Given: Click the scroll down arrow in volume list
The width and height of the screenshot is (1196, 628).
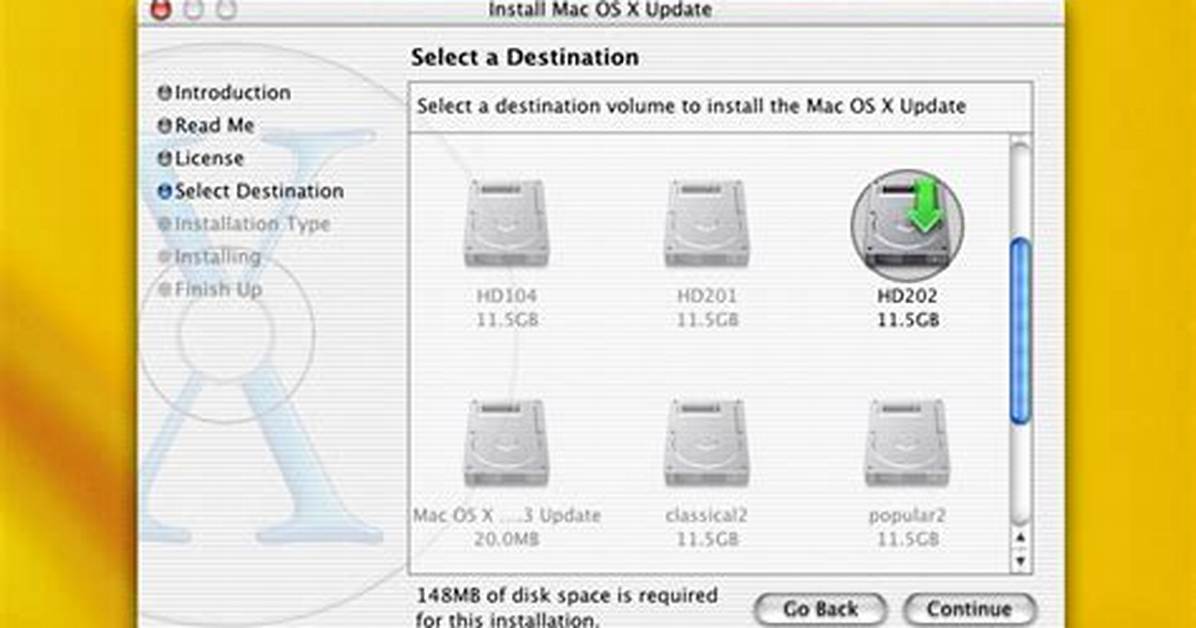Looking at the screenshot, I should [1021, 562].
